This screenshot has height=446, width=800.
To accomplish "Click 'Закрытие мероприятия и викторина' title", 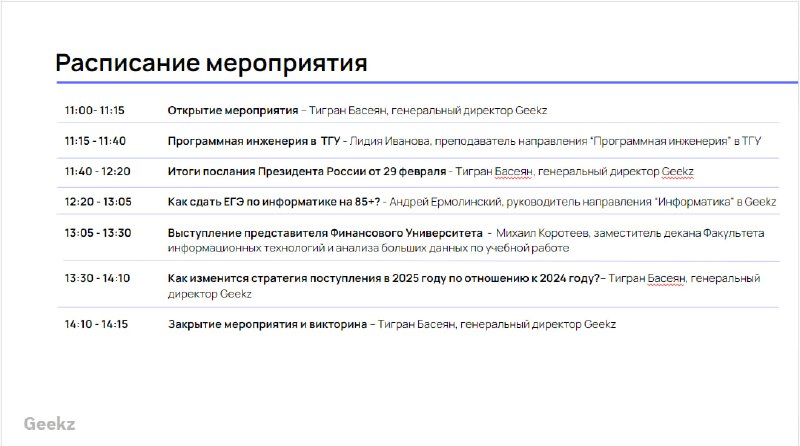I will (x=267, y=325).
